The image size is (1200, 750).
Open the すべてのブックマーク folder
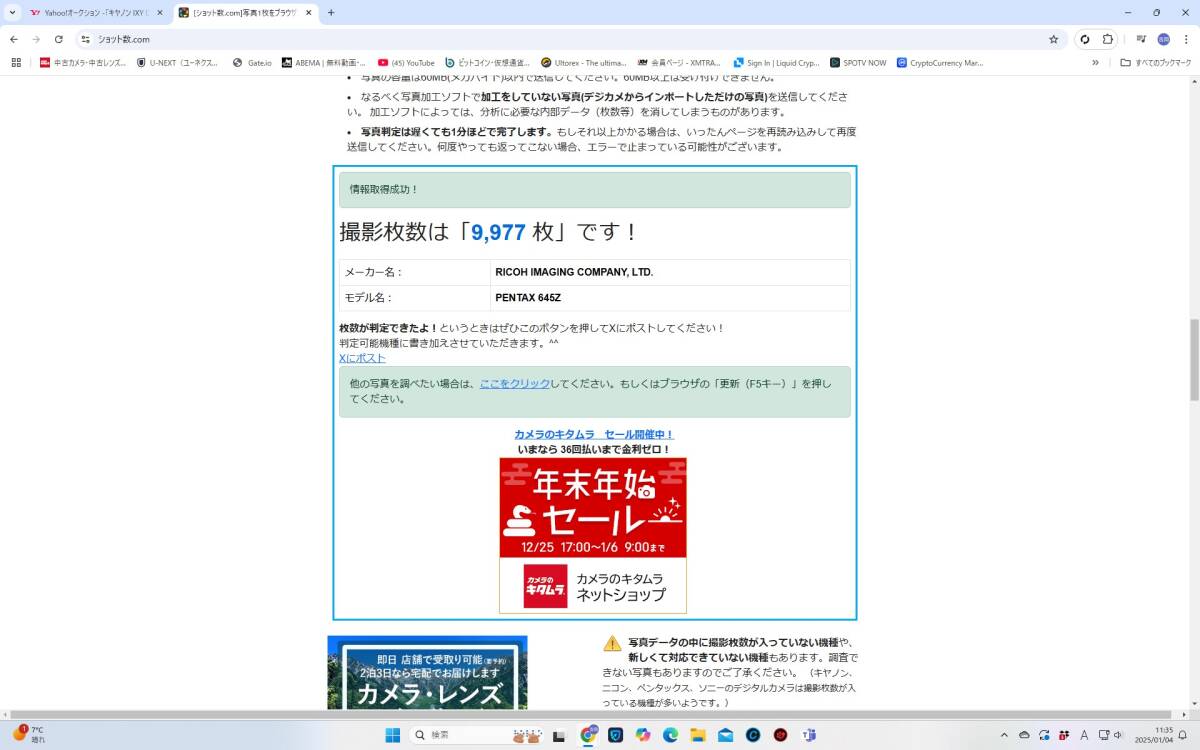click(1156, 62)
